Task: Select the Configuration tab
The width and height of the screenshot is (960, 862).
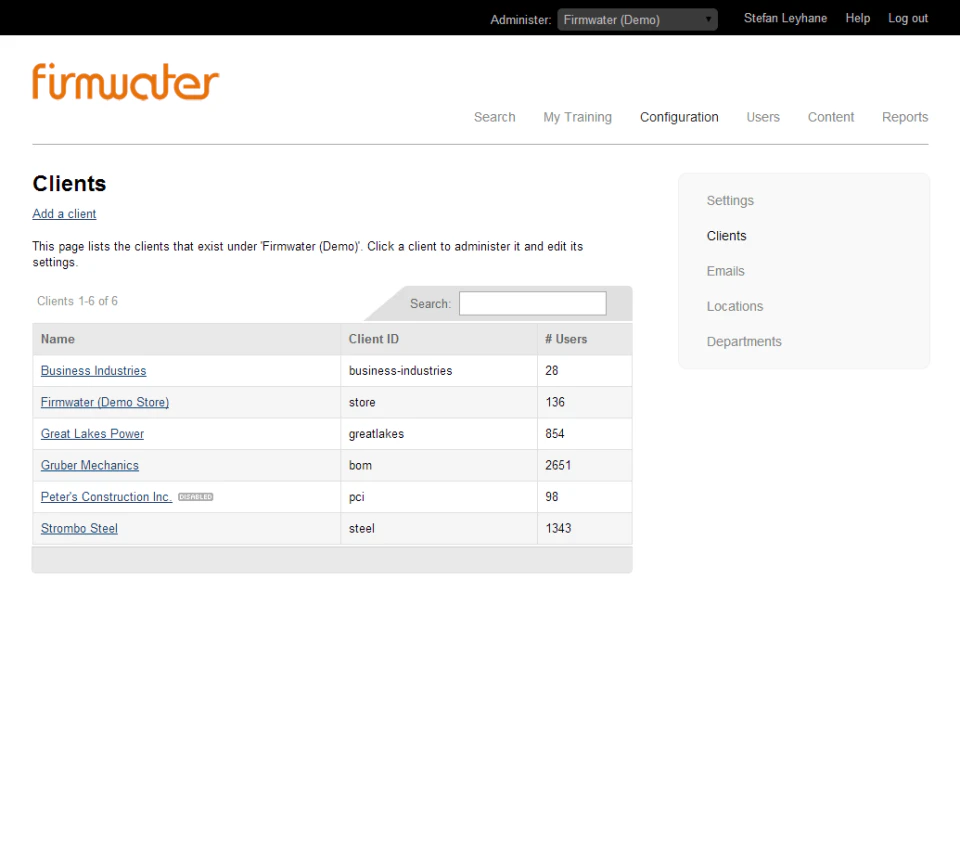Action: pos(679,117)
